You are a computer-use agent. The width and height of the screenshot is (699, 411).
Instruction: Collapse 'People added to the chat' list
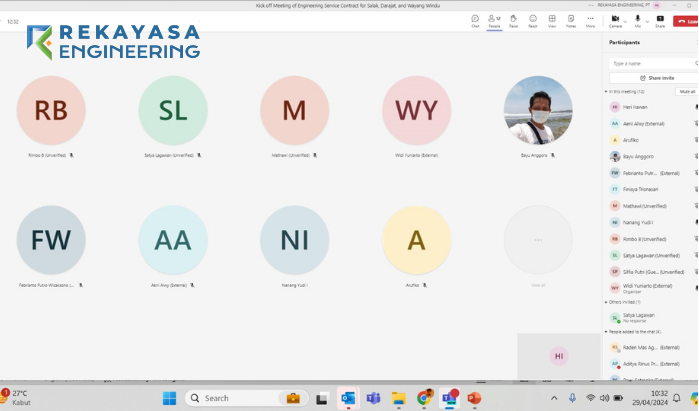606,331
